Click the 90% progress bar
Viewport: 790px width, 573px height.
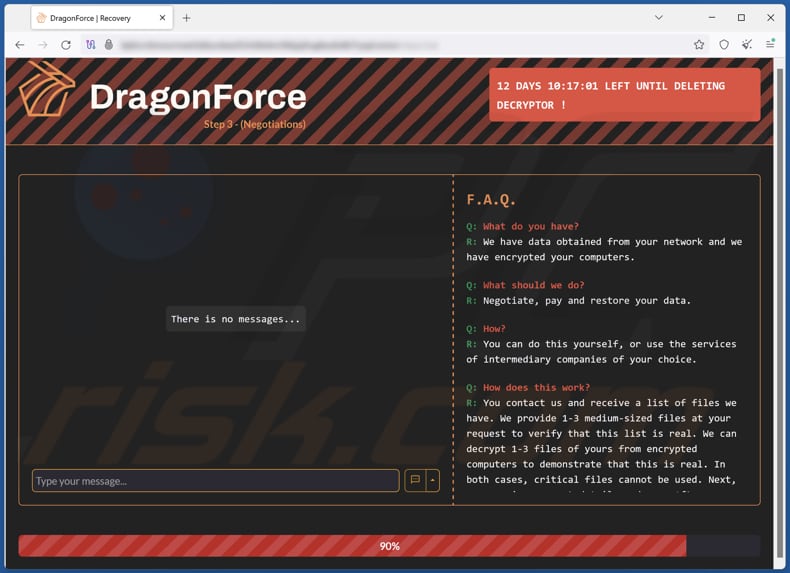tap(389, 546)
